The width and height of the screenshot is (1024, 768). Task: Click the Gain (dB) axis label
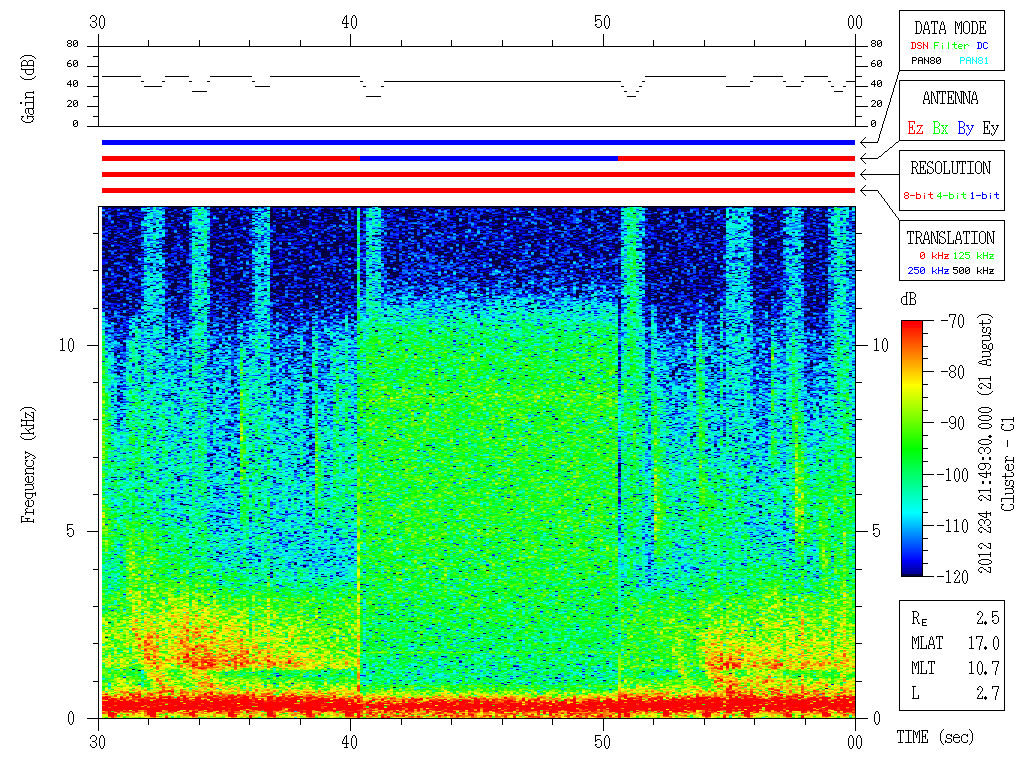[x=27, y=89]
